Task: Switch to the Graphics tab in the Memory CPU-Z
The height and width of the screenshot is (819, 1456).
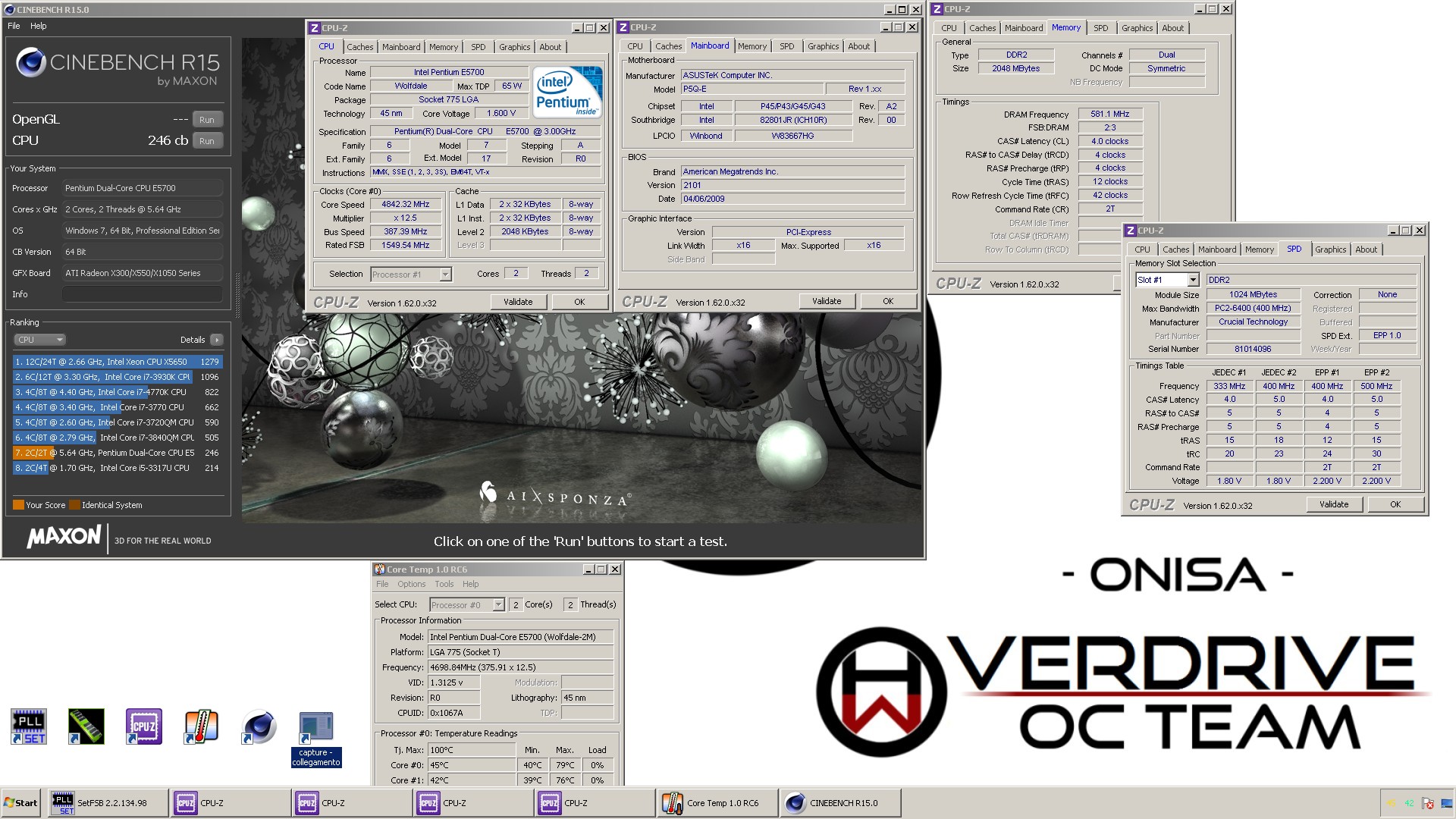Action: tap(1137, 28)
